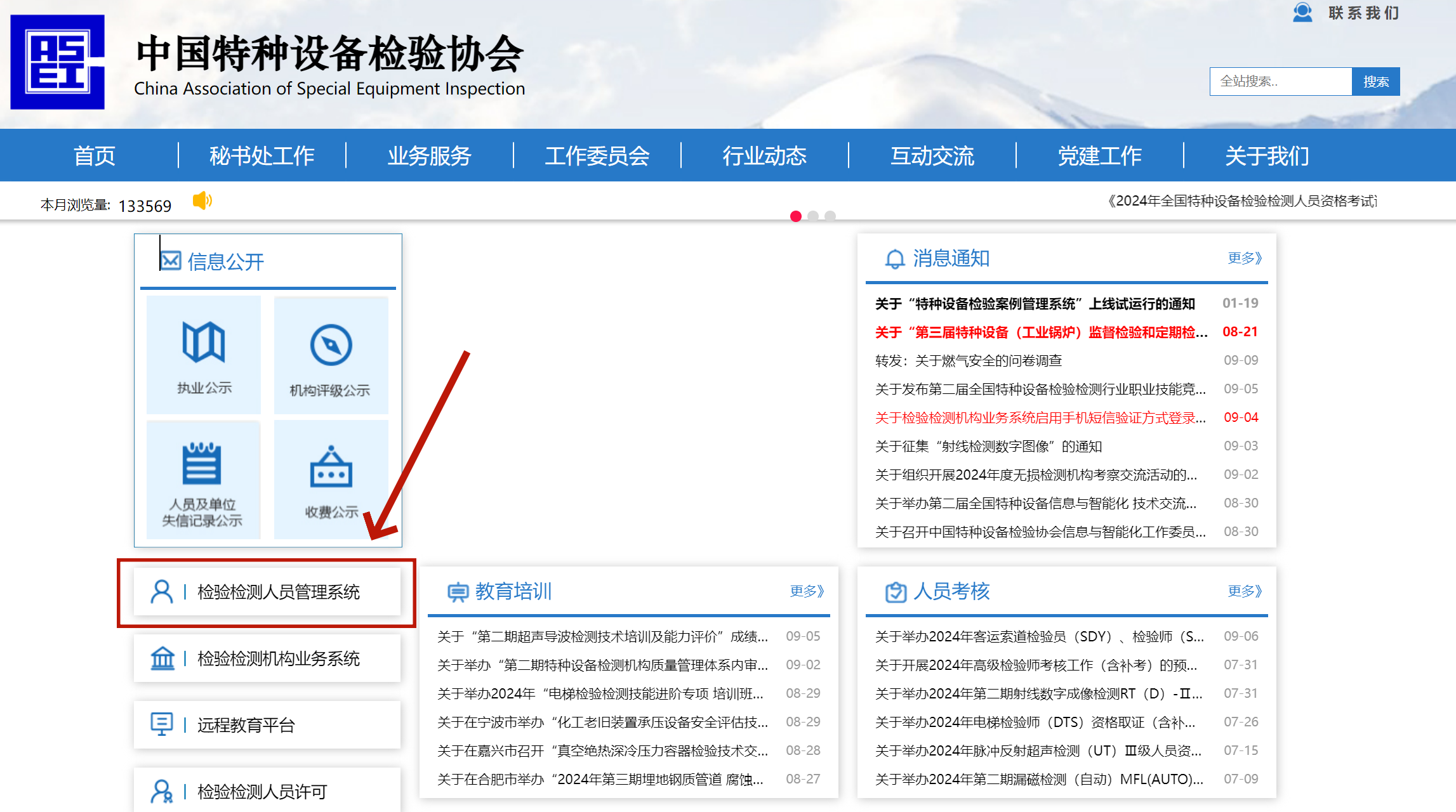Click the yellow speaker announcement icon
The image size is (1456, 812).
click(202, 200)
